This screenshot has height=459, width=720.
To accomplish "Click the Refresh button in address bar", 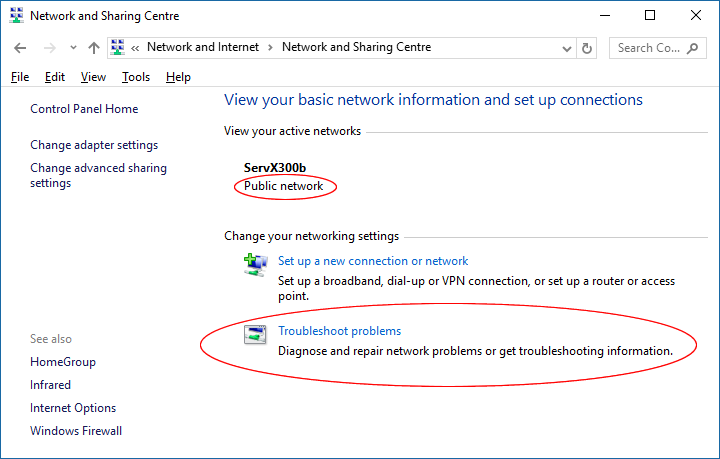I will 587,48.
